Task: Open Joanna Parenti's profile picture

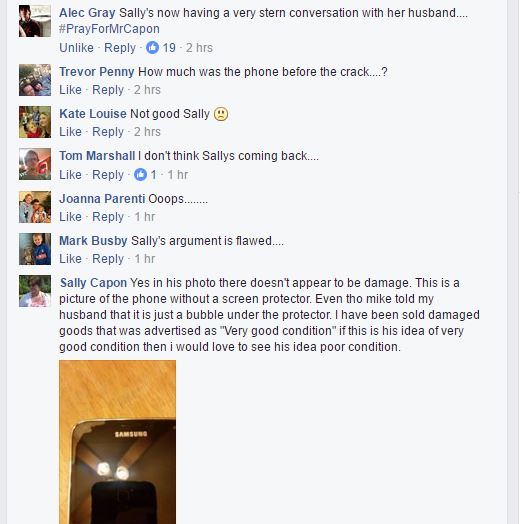Action: click(x=35, y=207)
